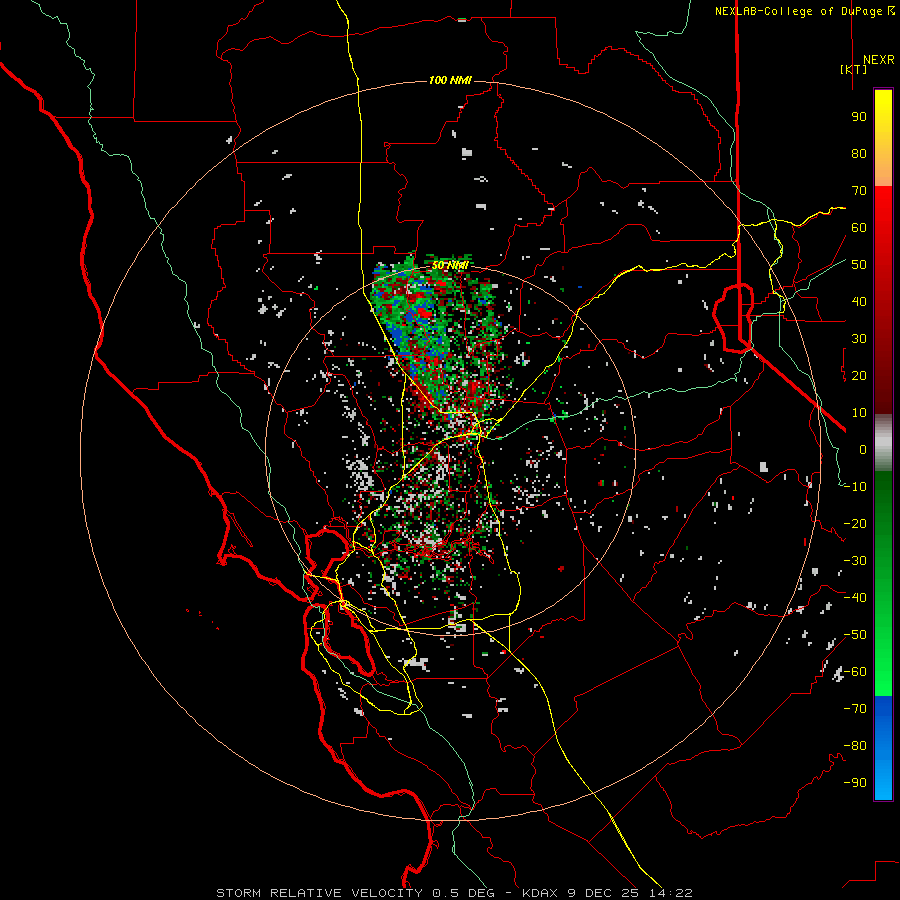Click the 0.5 DEG elevation text
The width and height of the screenshot is (900, 900).
point(463,893)
